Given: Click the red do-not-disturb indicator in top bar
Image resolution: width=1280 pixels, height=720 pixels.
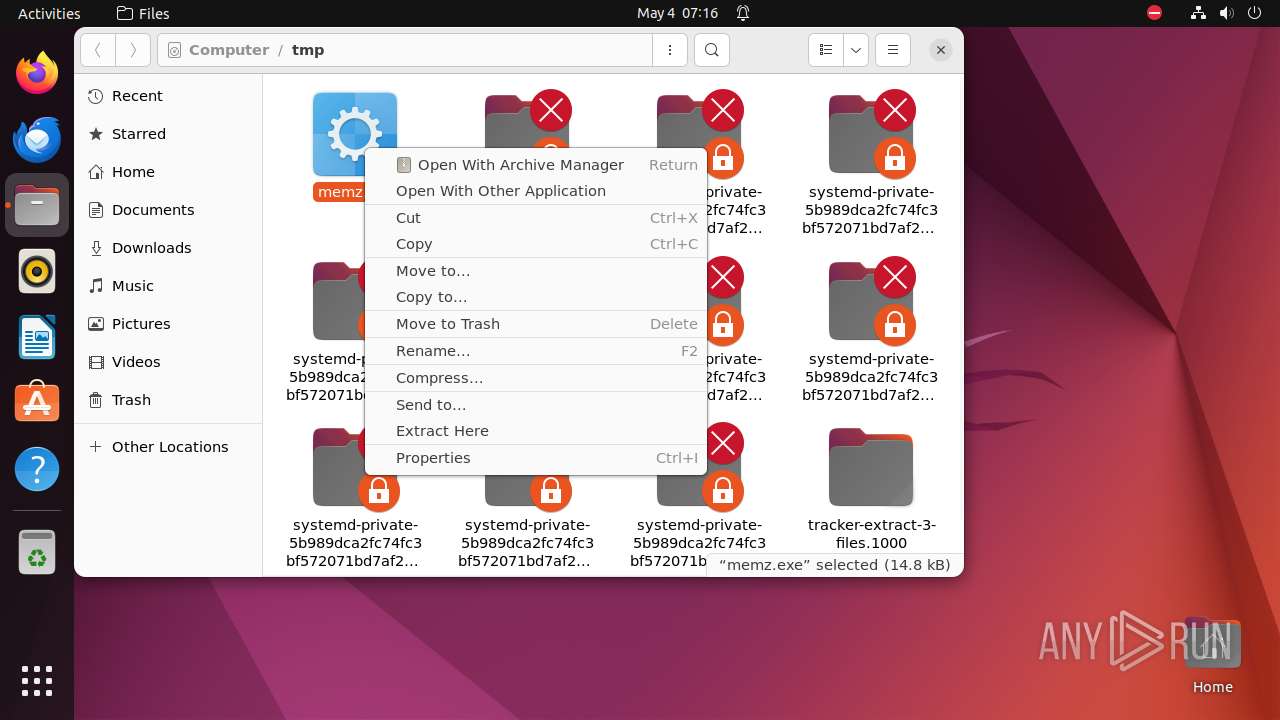Looking at the screenshot, I should click(1155, 13).
